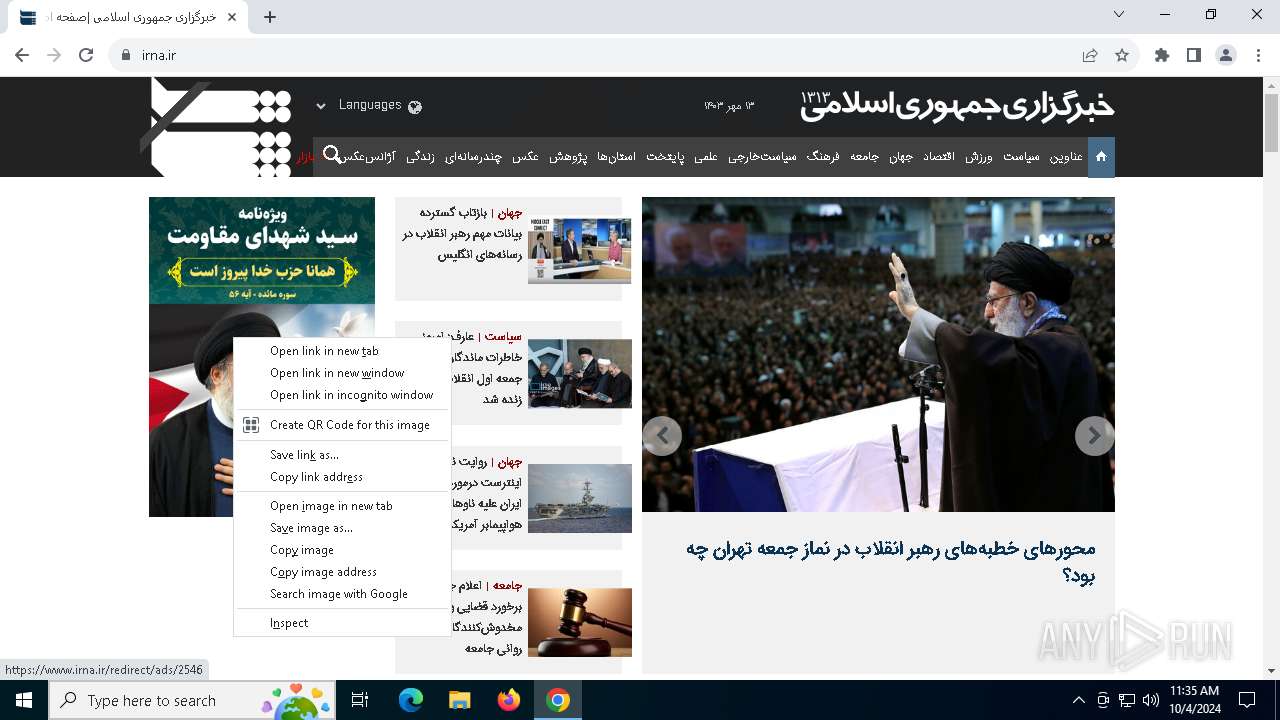Click the ورزش navigation menu item
The height and width of the screenshot is (720, 1280).
click(x=979, y=157)
